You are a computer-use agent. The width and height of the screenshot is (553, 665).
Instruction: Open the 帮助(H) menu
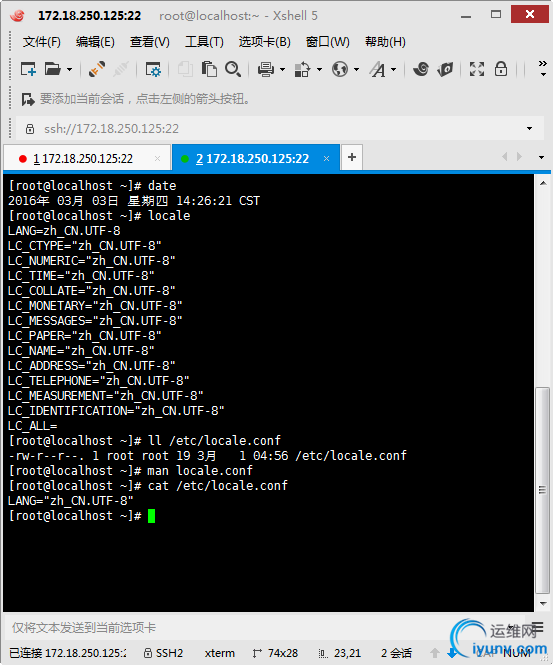pyautogui.click(x=385, y=42)
